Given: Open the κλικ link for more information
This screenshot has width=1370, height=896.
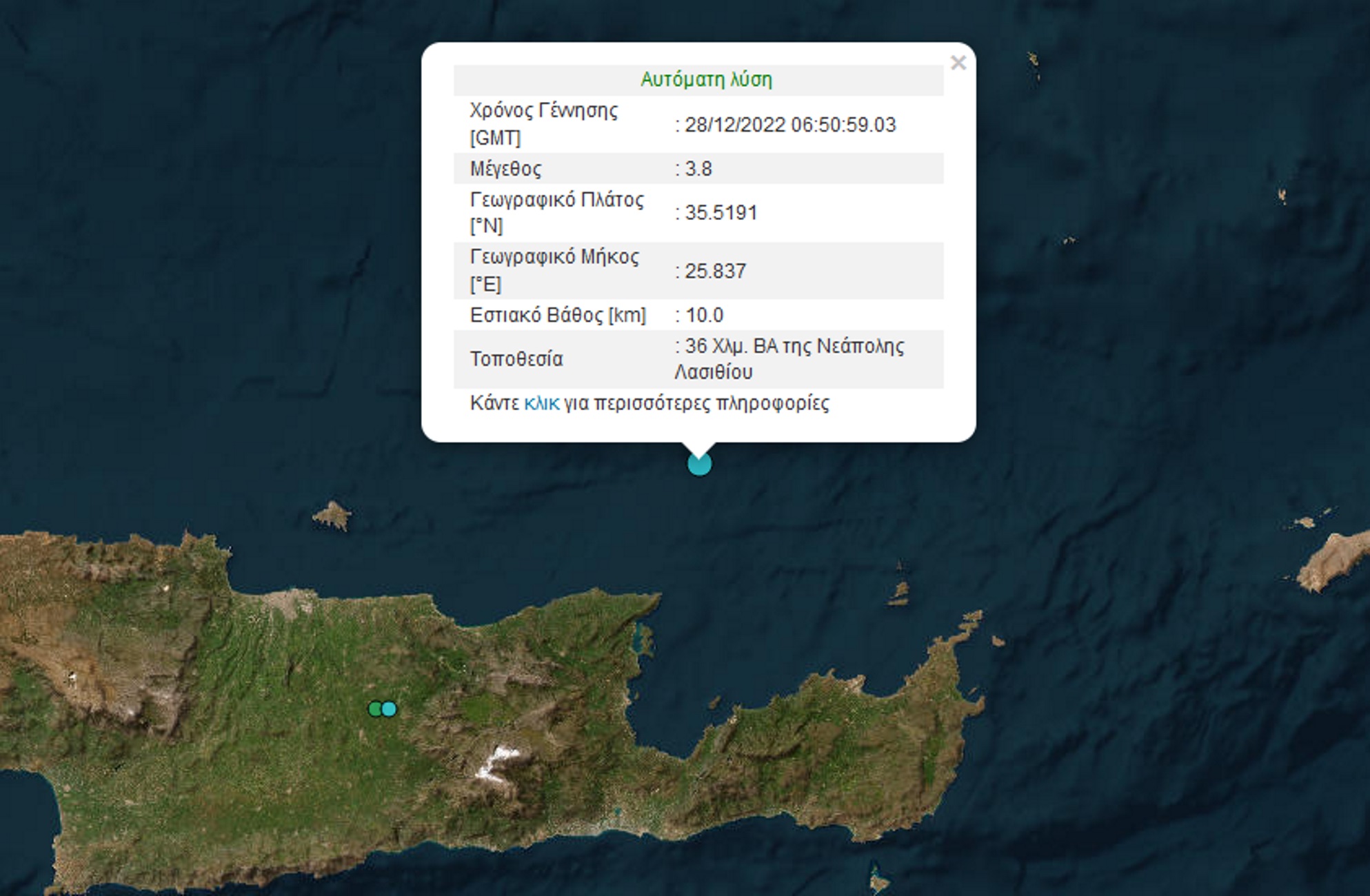Looking at the screenshot, I should coord(541,403).
